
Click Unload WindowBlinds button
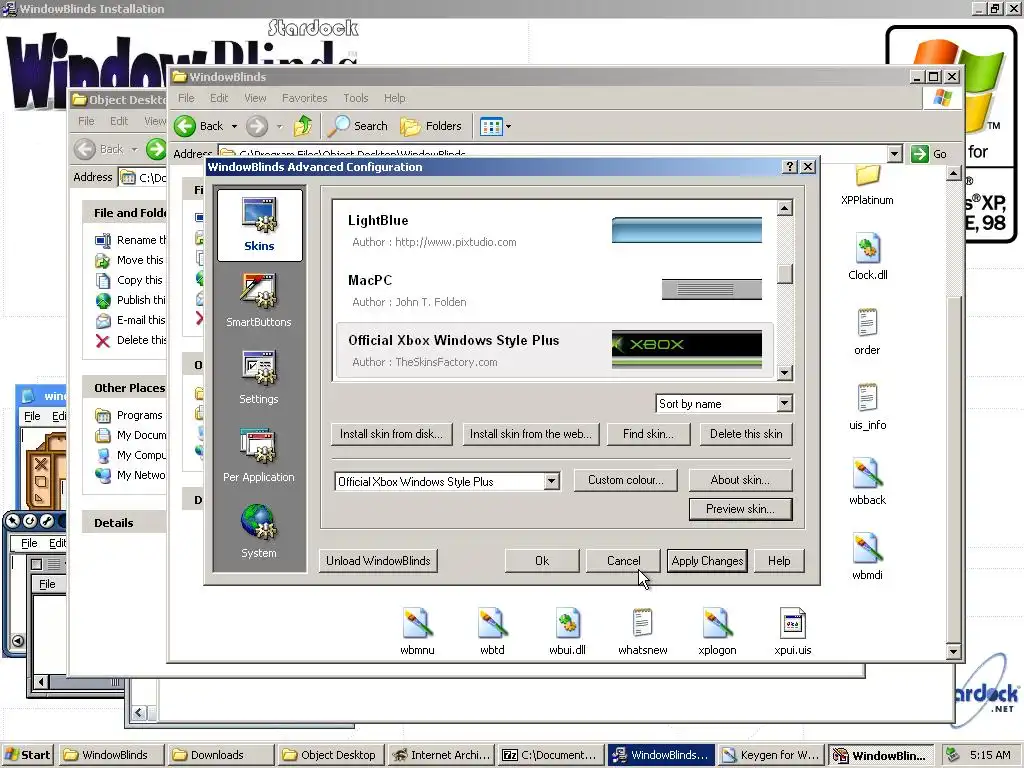point(378,561)
